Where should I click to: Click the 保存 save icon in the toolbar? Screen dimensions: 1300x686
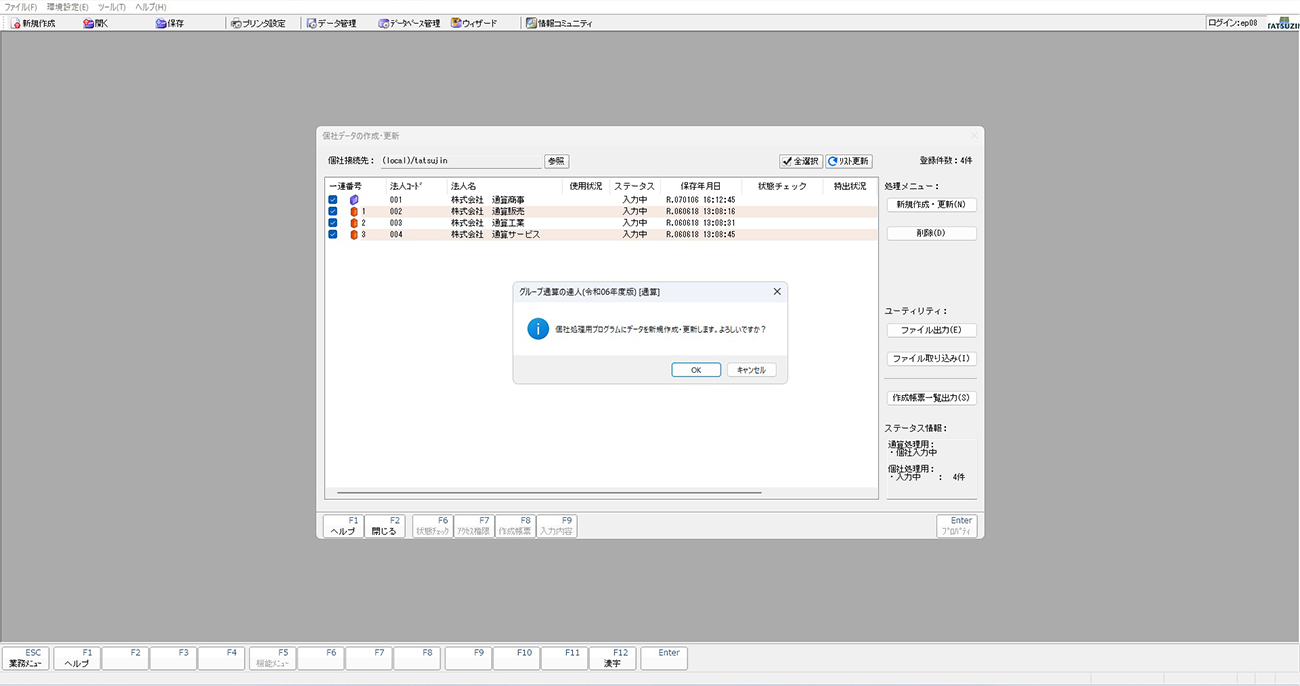[161, 23]
